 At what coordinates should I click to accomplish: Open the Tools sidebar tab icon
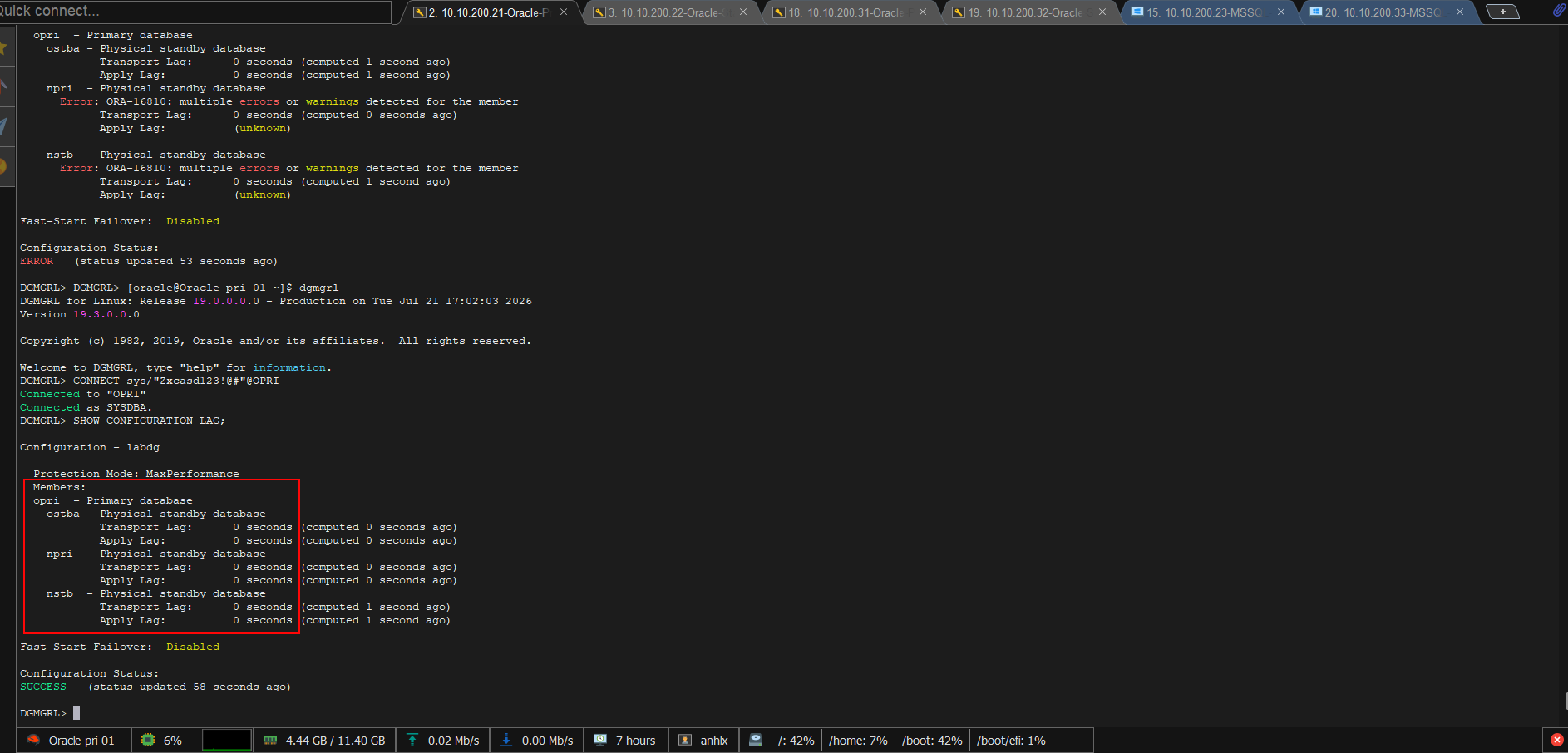4,86
